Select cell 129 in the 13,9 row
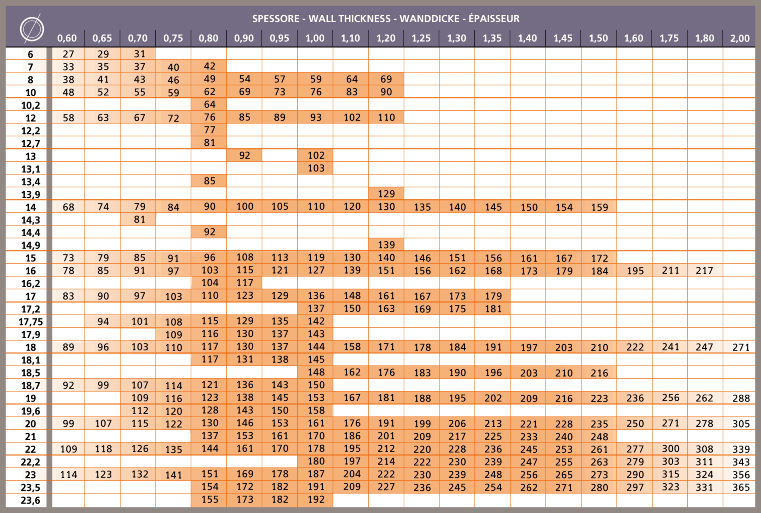The image size is (761, 513). pos(386,193)
